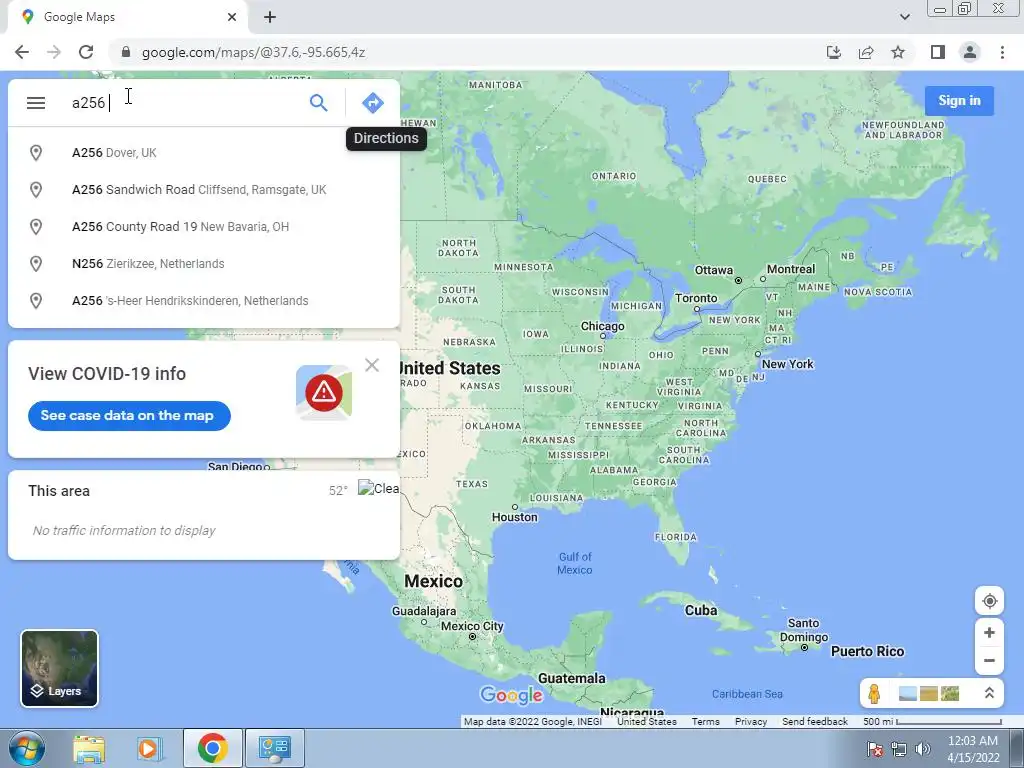The image size is (1024, 768).
Task: Close the Google Maps tab
Action: tap(232, 17)
